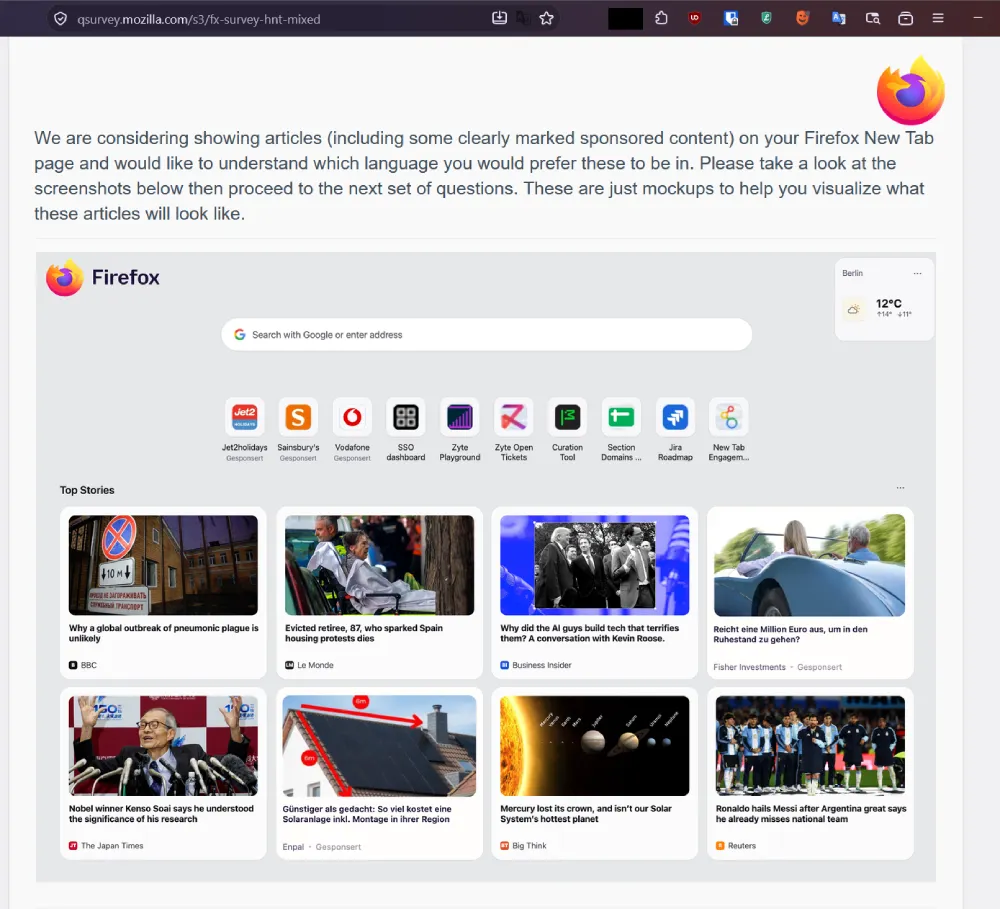Click the Enpal sponsor label

click(293, 846)
